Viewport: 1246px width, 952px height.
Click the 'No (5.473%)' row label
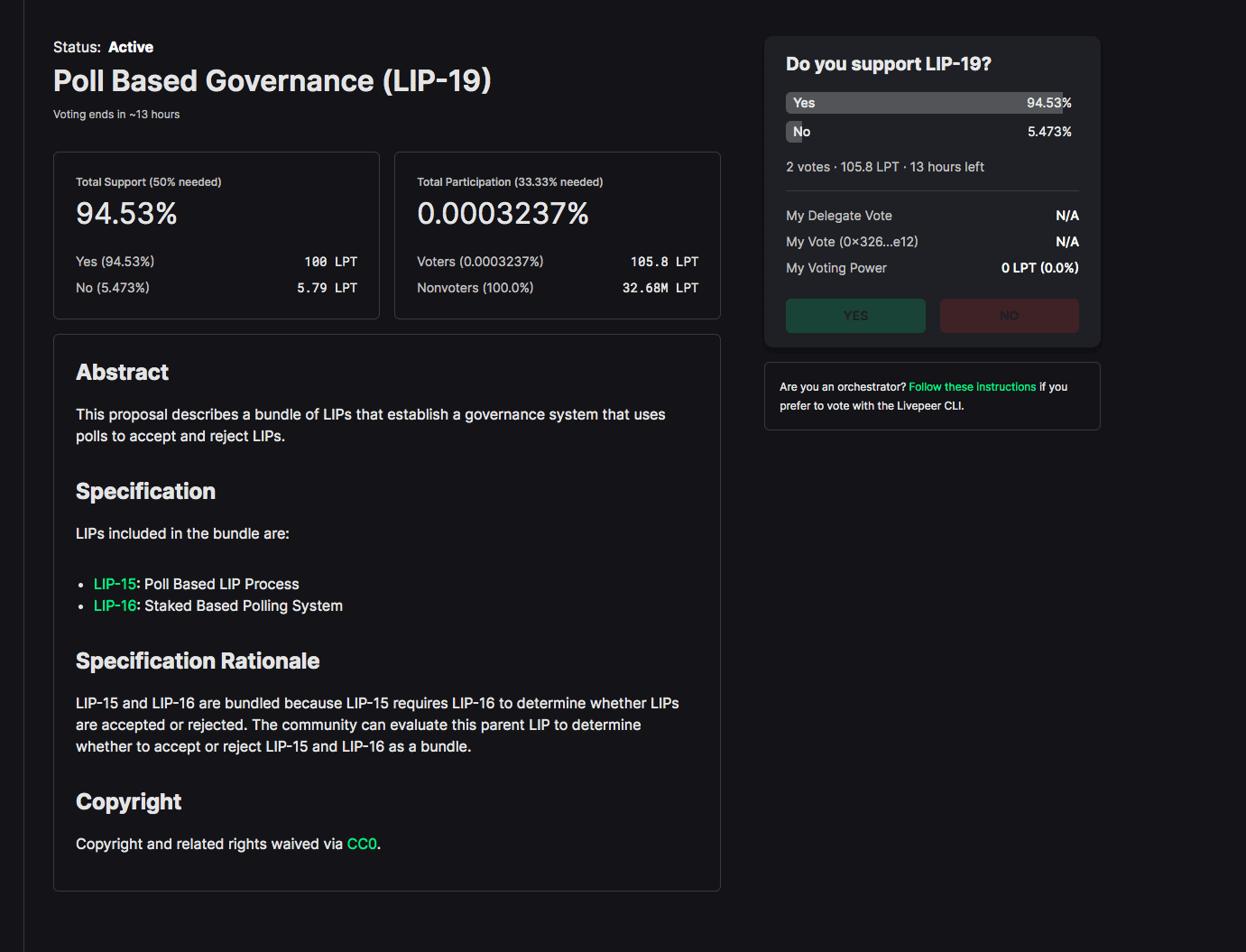click(113, 288)
